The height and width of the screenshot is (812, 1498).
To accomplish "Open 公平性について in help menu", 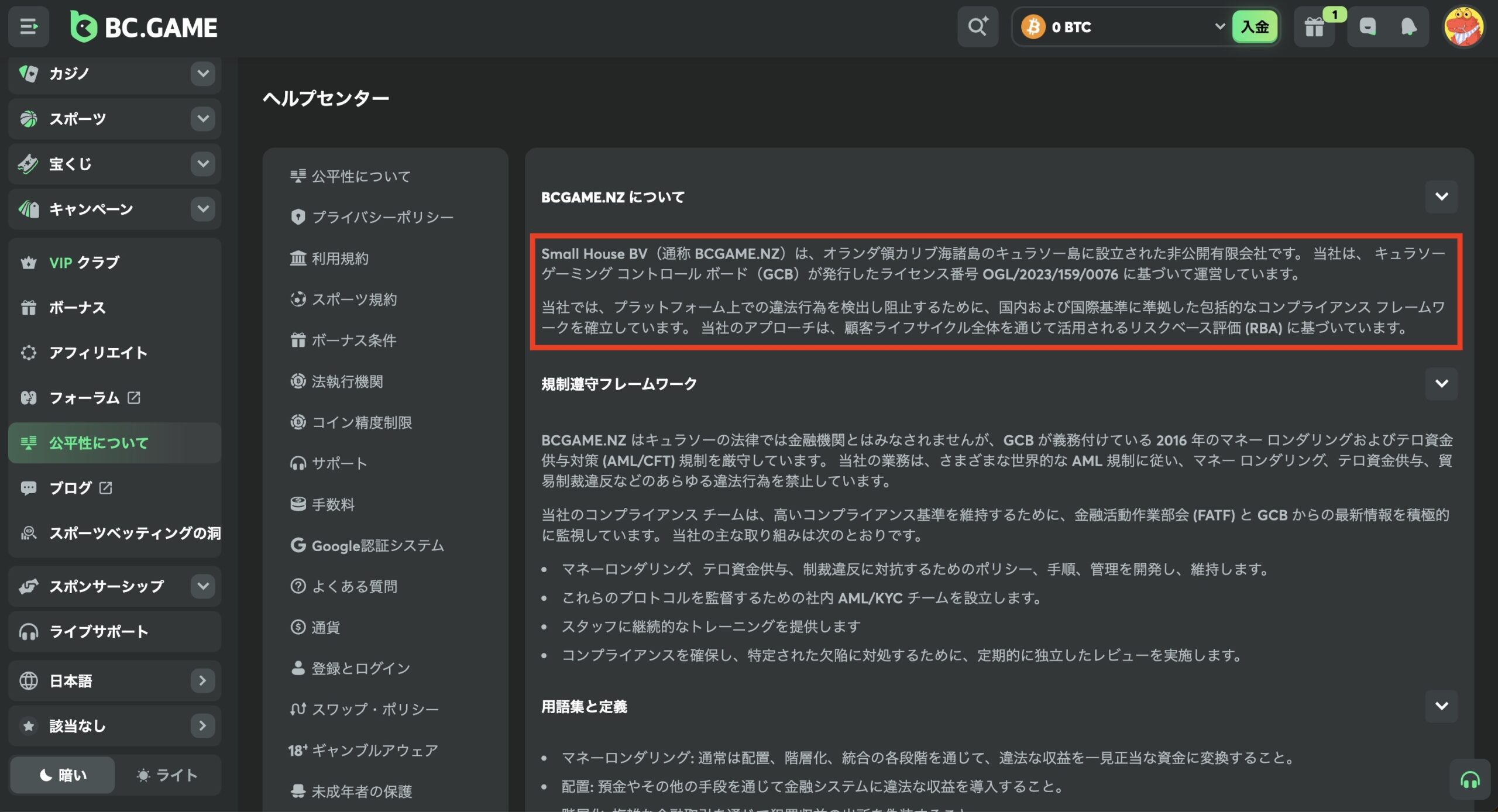I will coord(351,176).
